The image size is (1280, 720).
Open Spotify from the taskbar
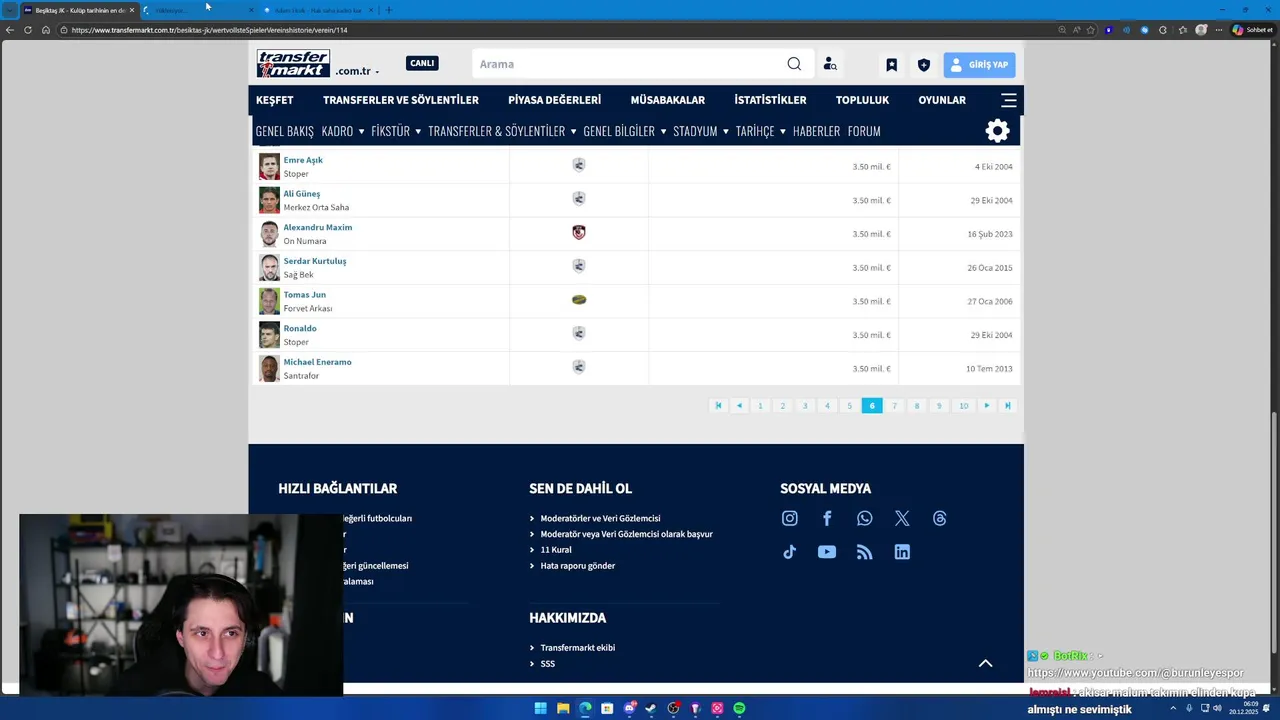pyautogui.click(x=739, y=708)
